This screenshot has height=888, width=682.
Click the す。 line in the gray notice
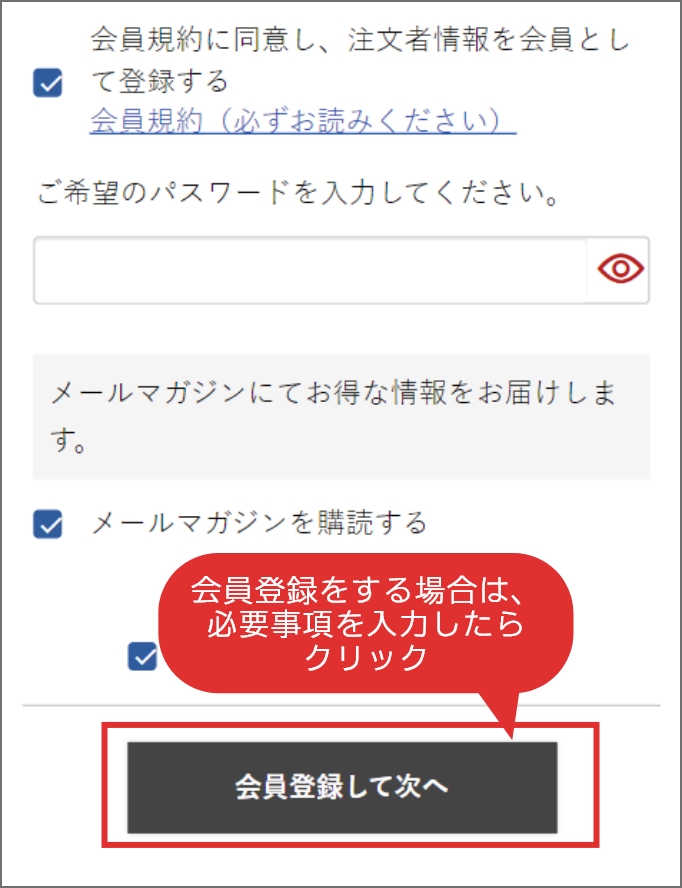[x=69, y=441]
